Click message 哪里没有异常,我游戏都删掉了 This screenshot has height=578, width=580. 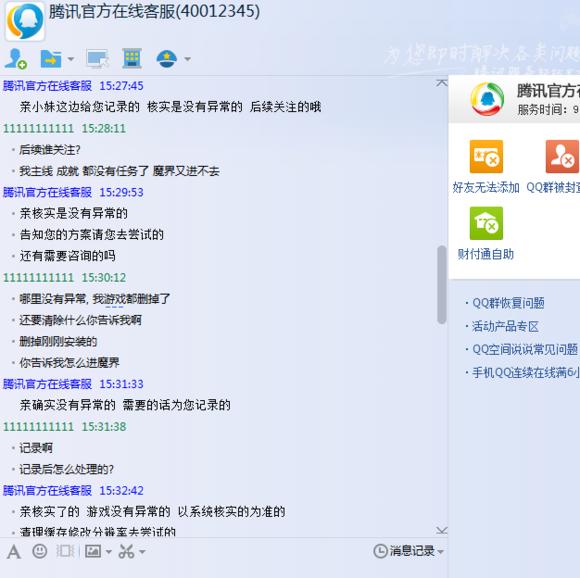tap(95, 299)
